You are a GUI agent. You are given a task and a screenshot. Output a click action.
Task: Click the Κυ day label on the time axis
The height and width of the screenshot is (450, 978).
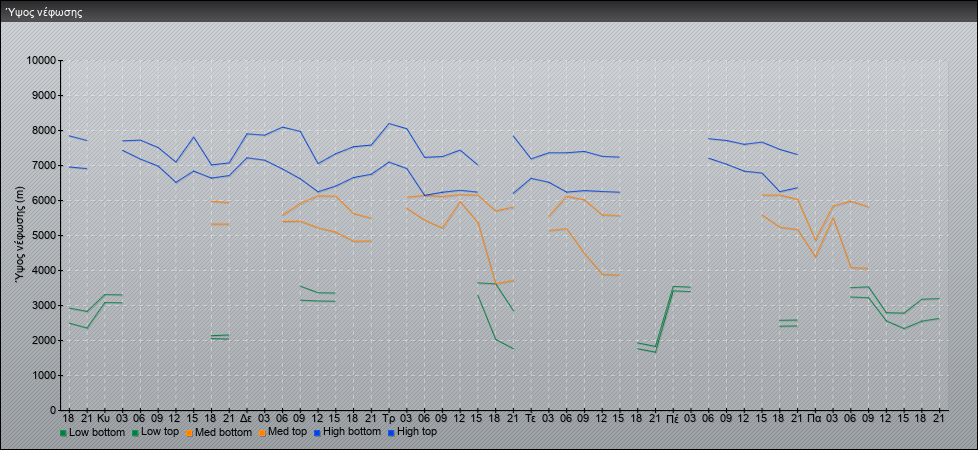(104, 418)
